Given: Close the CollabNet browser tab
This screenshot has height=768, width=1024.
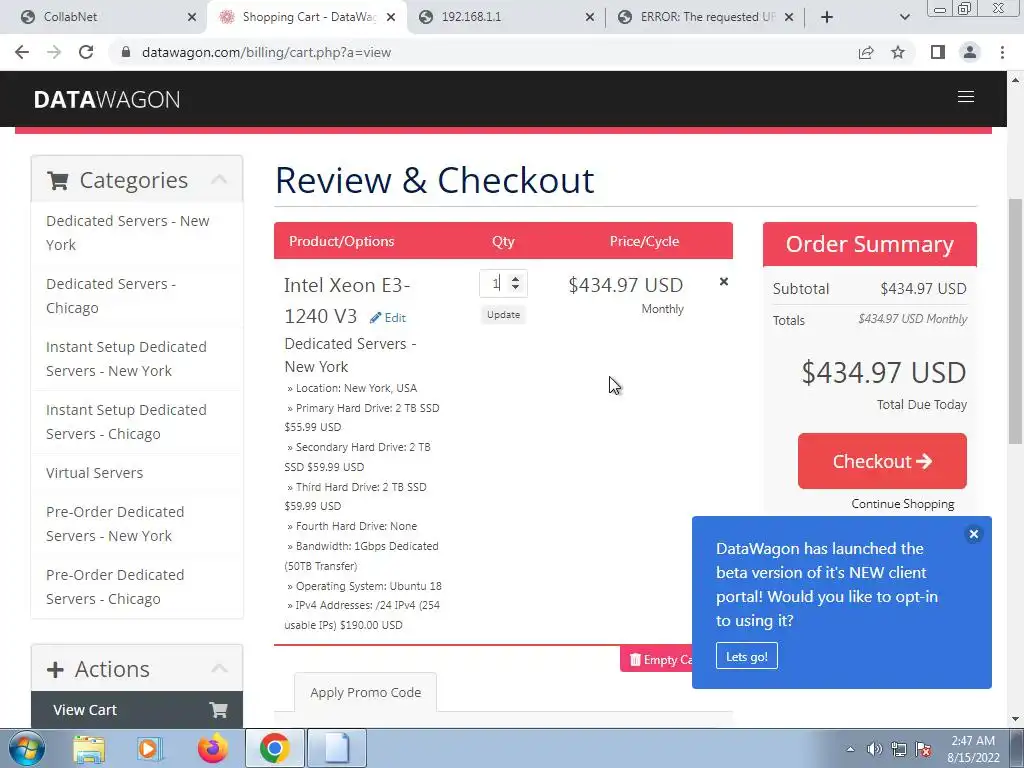Looking at the screenshot, I should coord(191,17).
